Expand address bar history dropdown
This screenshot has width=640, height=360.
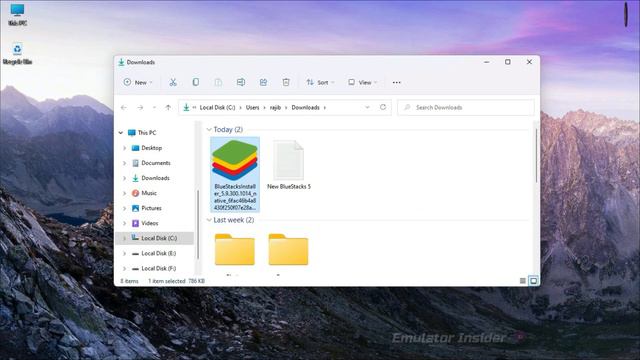click(367, 107)
